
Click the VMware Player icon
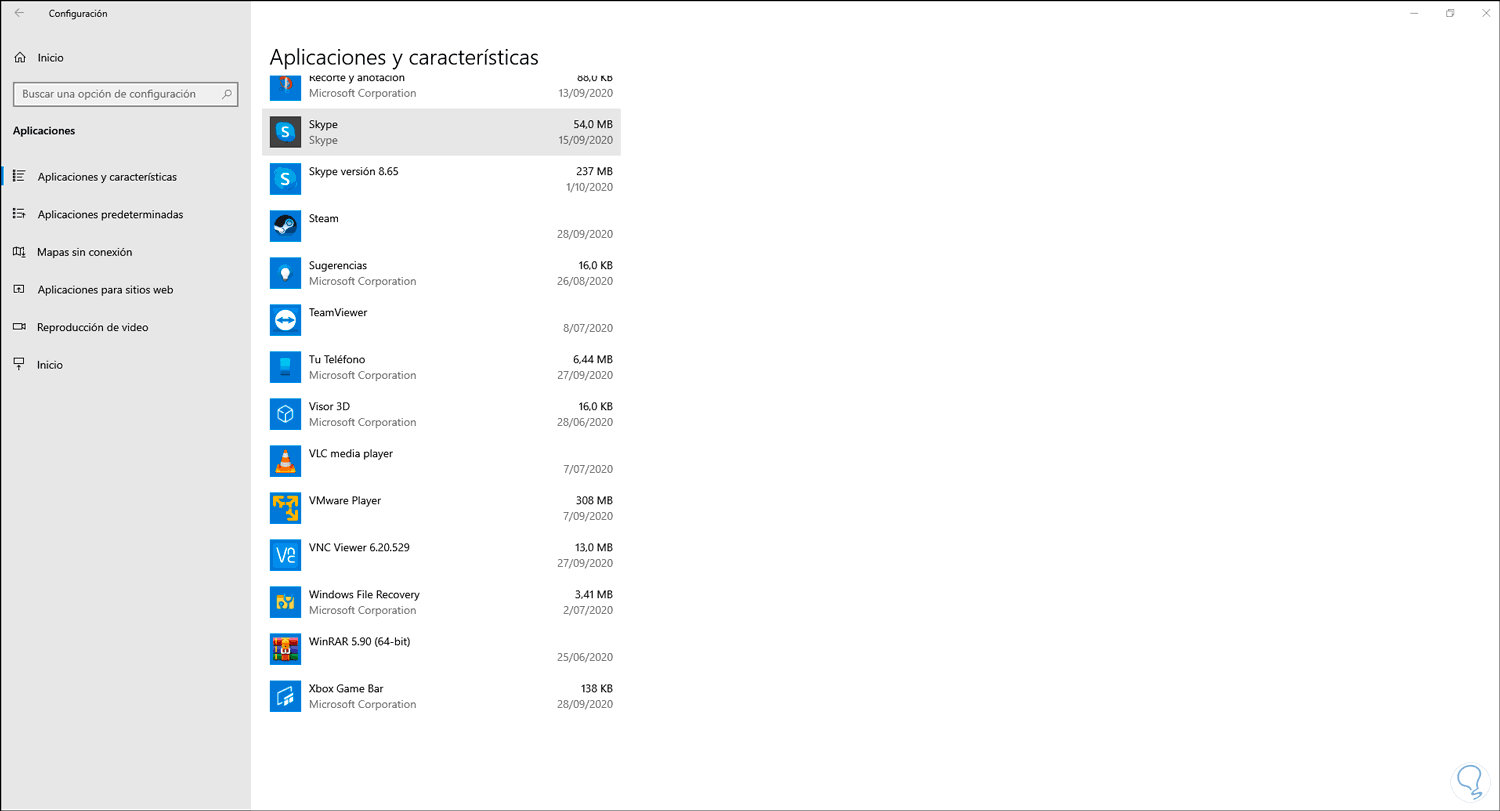pos(285,508)
